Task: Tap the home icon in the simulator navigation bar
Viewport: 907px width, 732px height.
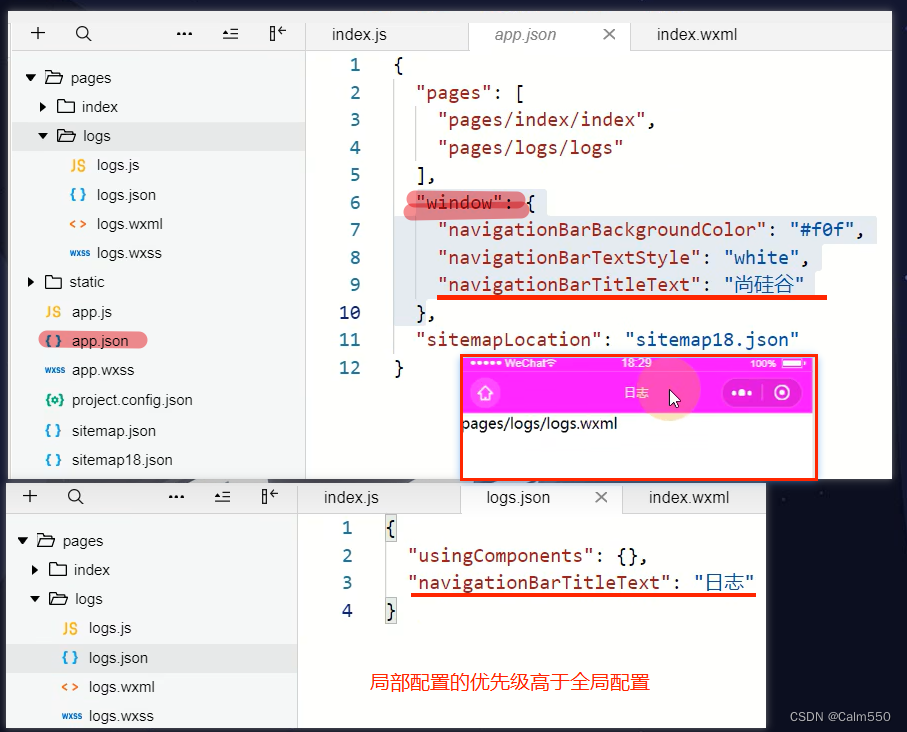Action: pos(485,393)
